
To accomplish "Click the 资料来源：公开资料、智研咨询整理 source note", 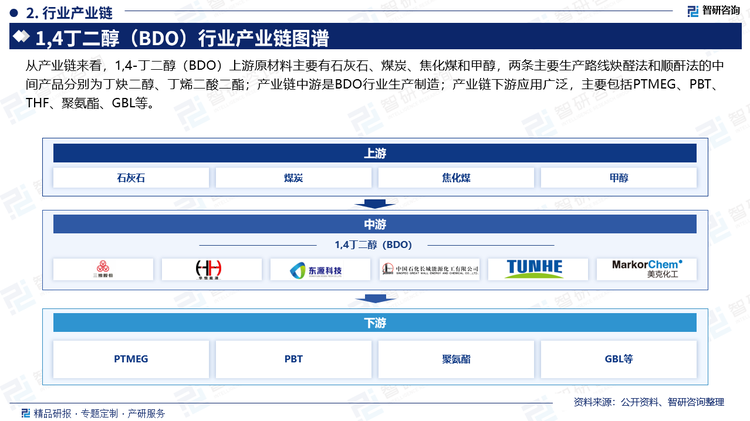I will click(x=649, y=402).
